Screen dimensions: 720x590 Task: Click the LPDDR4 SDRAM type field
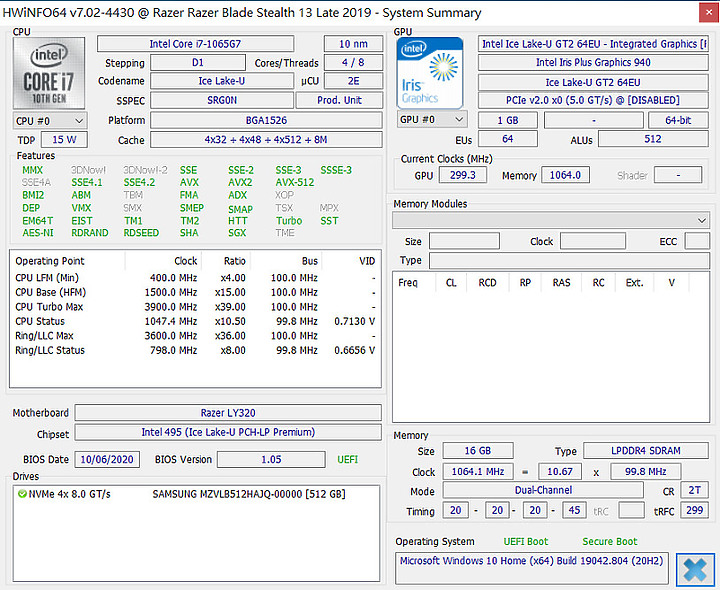point(646,450)
